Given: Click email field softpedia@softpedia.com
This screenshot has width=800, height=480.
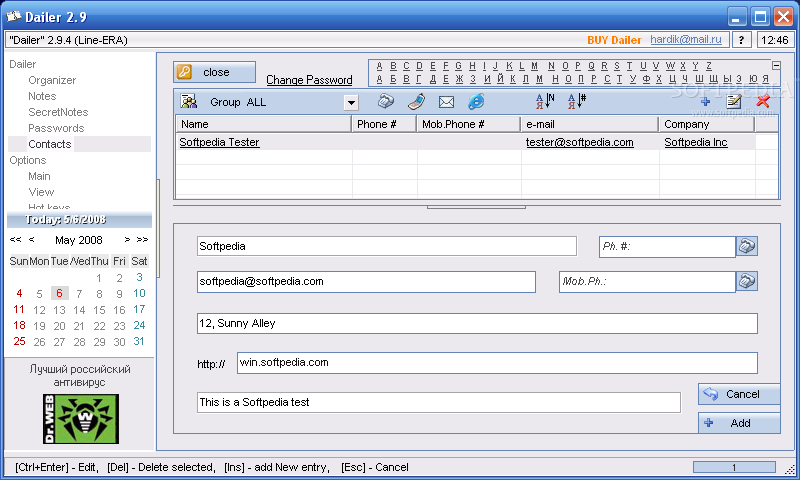Looking at the screenshot, I should point(366,282).
